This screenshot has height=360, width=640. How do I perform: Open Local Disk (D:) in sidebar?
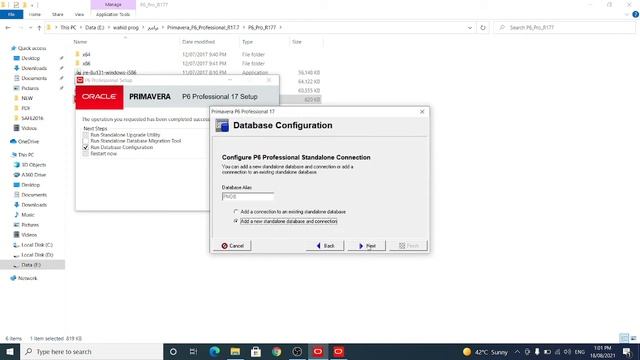pos(37,255)
